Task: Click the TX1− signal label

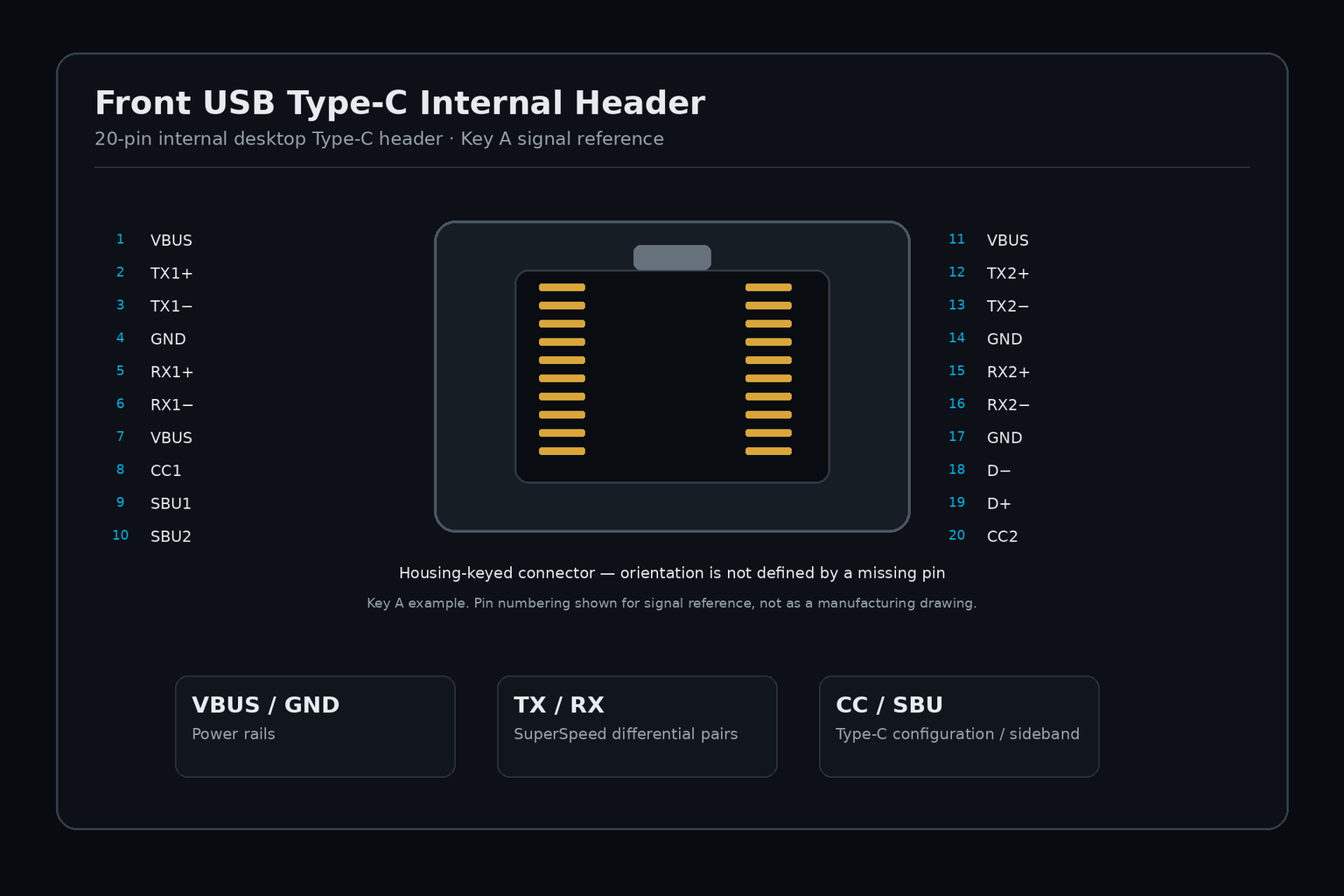Action: tap(171, 306)
